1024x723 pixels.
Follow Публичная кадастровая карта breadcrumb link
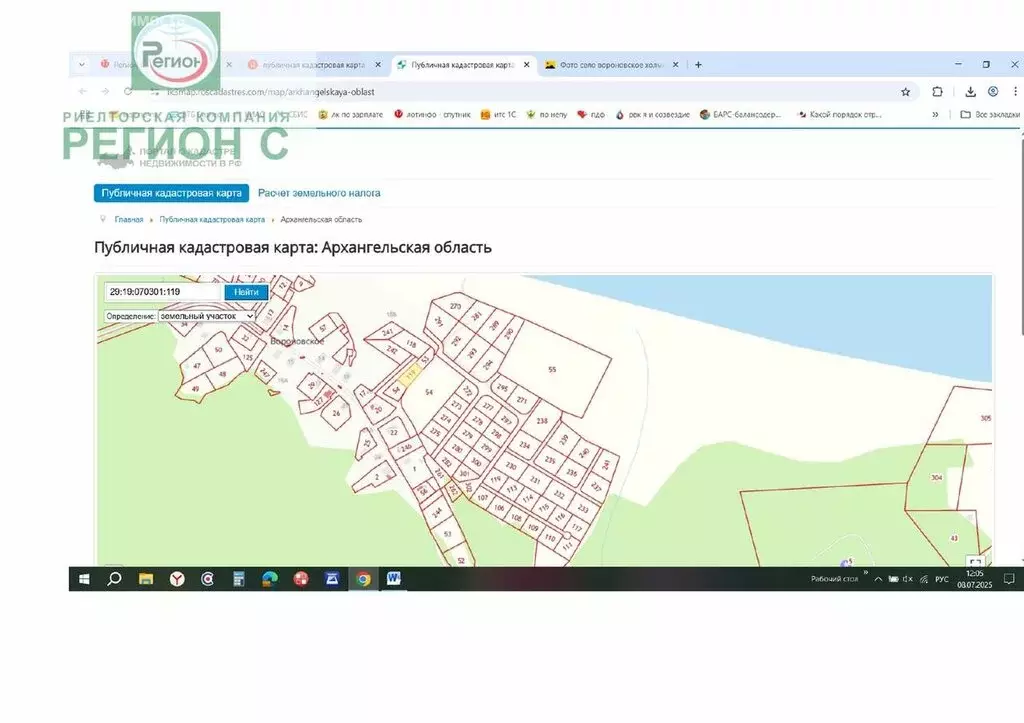tap(212, 219)
